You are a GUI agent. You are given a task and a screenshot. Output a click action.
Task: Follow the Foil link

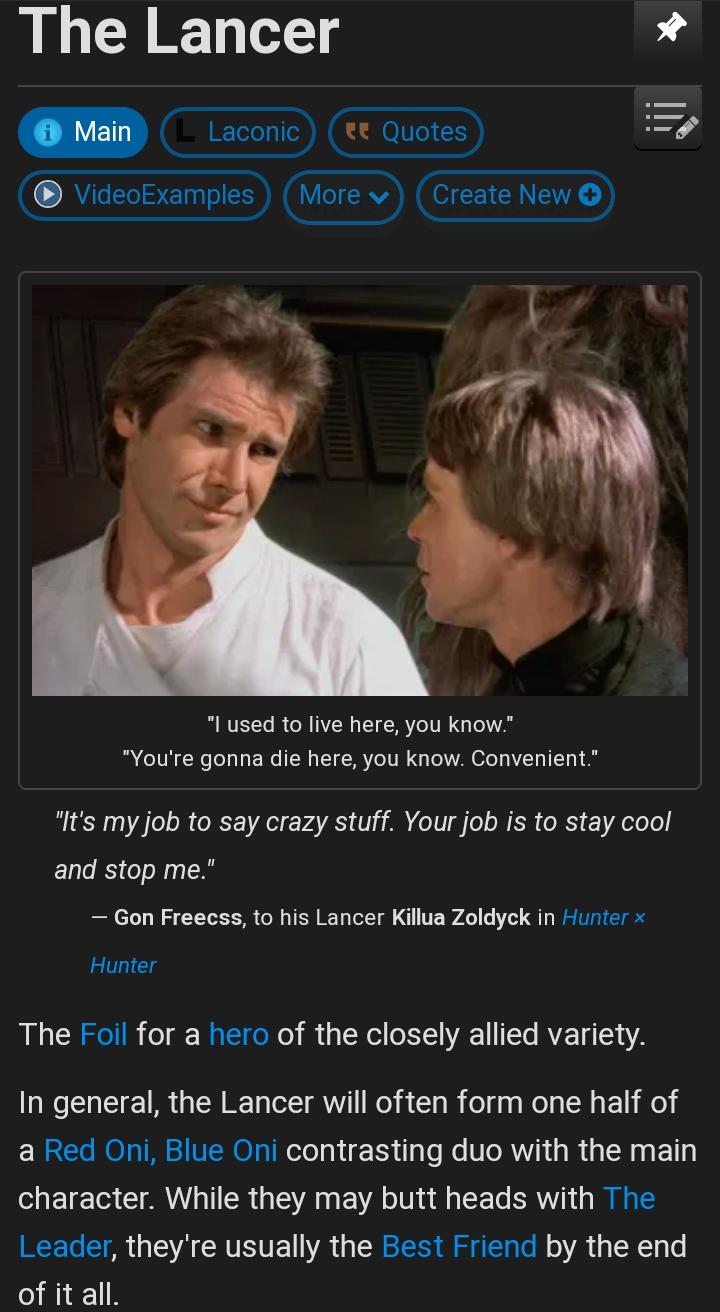tap(103, 1034)
